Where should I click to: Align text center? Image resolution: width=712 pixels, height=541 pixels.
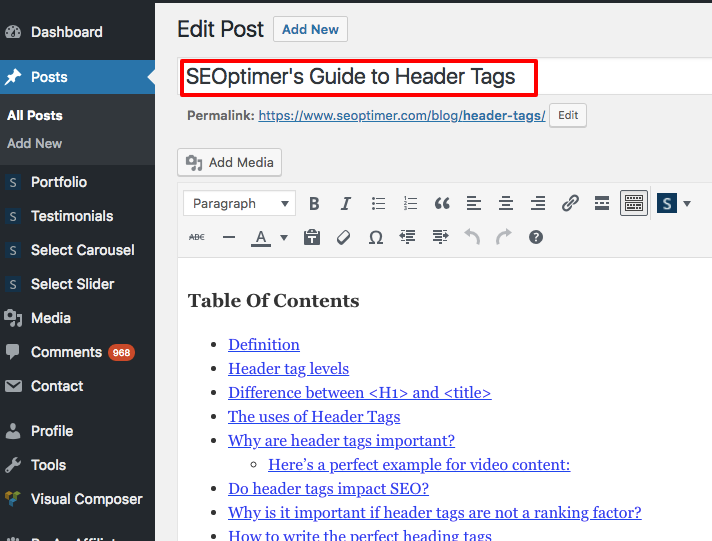[x=506, y=203]
